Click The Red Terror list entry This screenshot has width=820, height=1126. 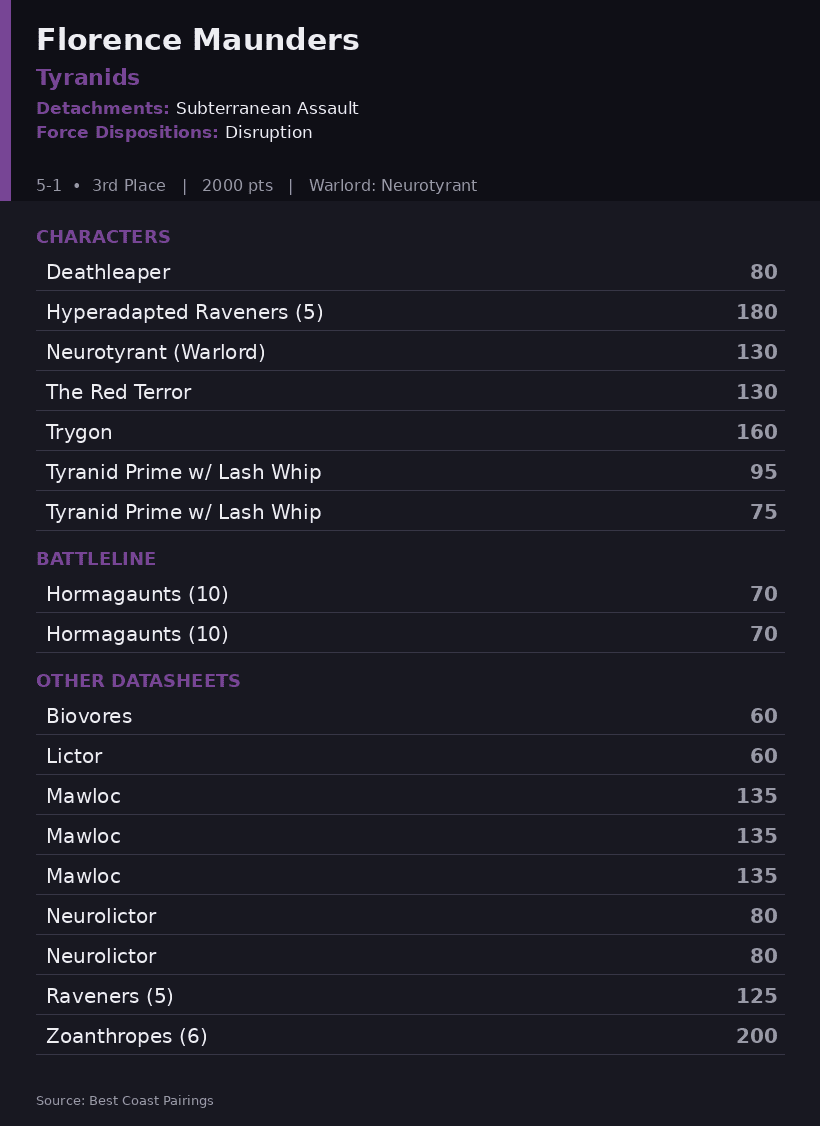coord(410,392)
